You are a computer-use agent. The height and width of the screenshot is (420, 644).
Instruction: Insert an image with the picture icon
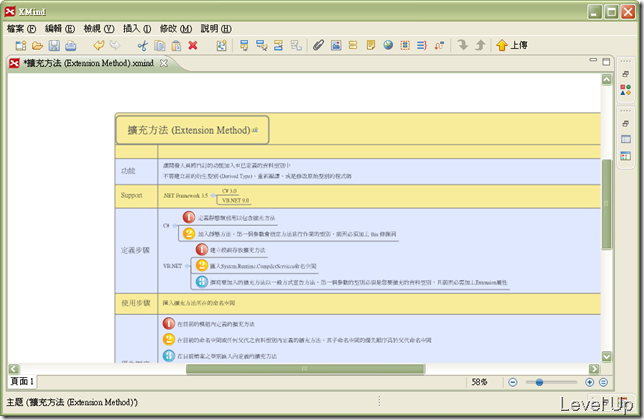click(336, 45)
